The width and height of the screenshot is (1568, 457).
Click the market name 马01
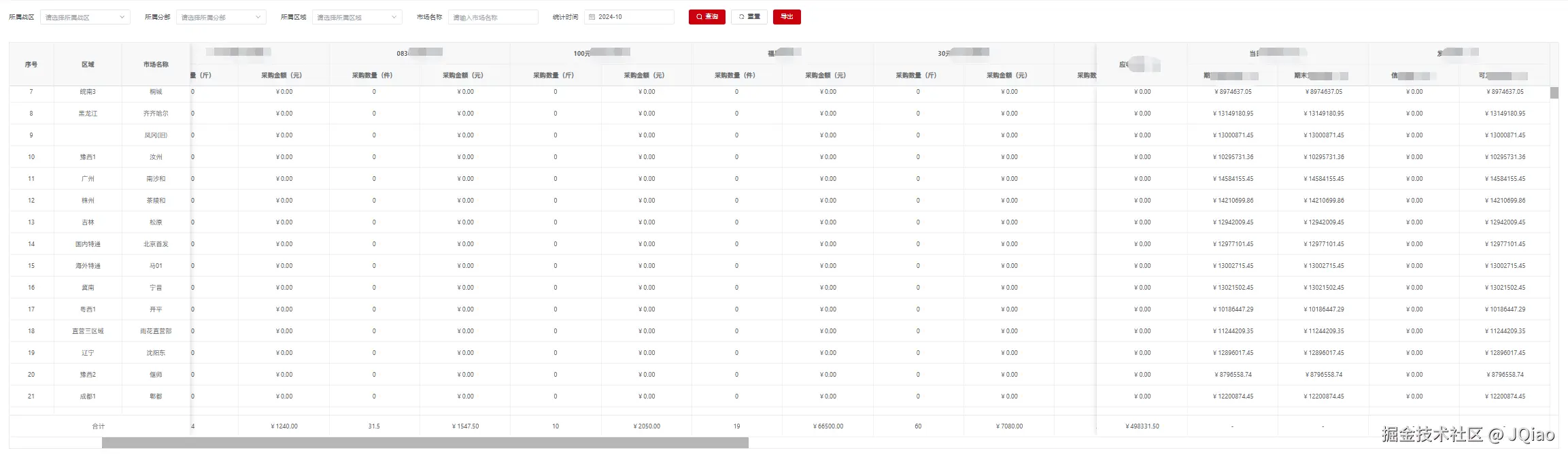coord(156,266)
